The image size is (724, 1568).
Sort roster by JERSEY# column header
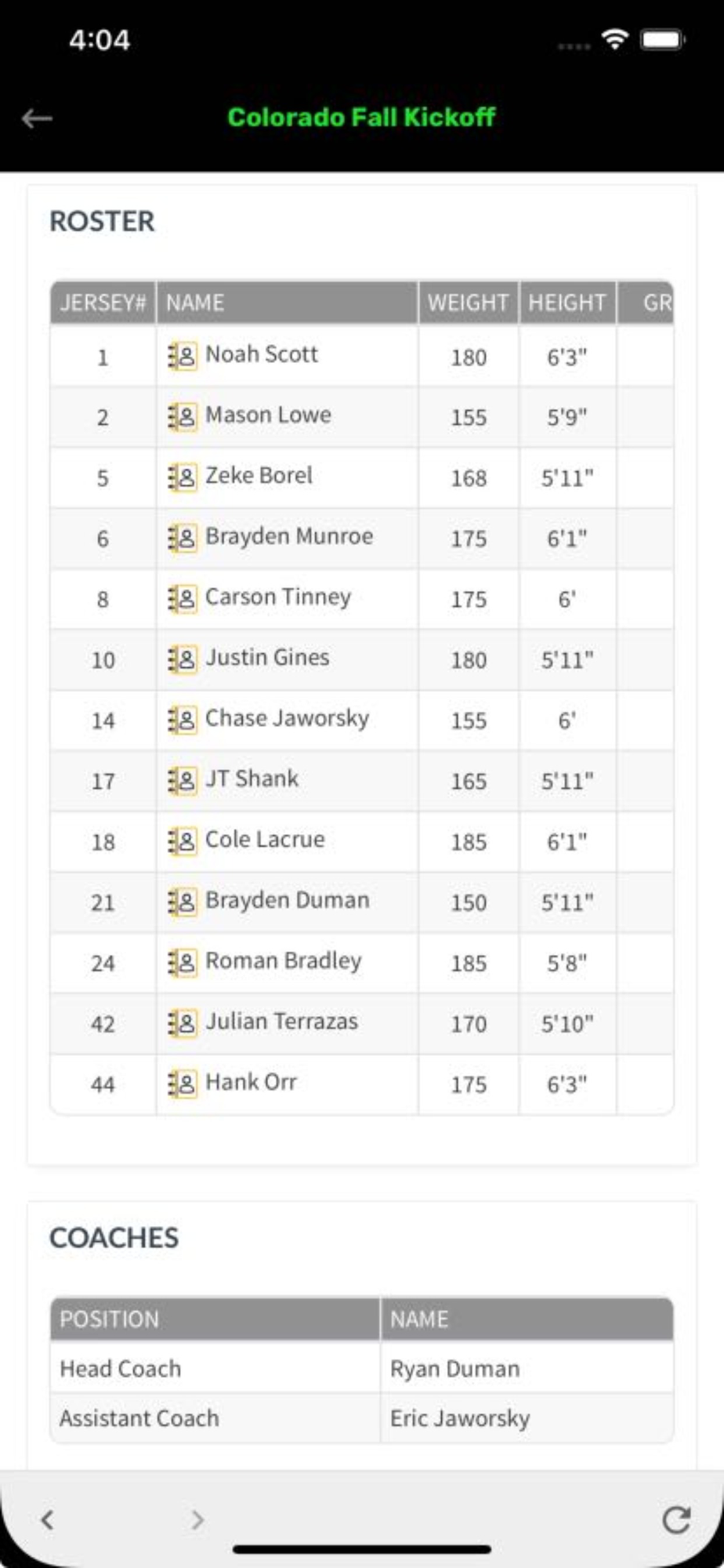tap(103, 303)
